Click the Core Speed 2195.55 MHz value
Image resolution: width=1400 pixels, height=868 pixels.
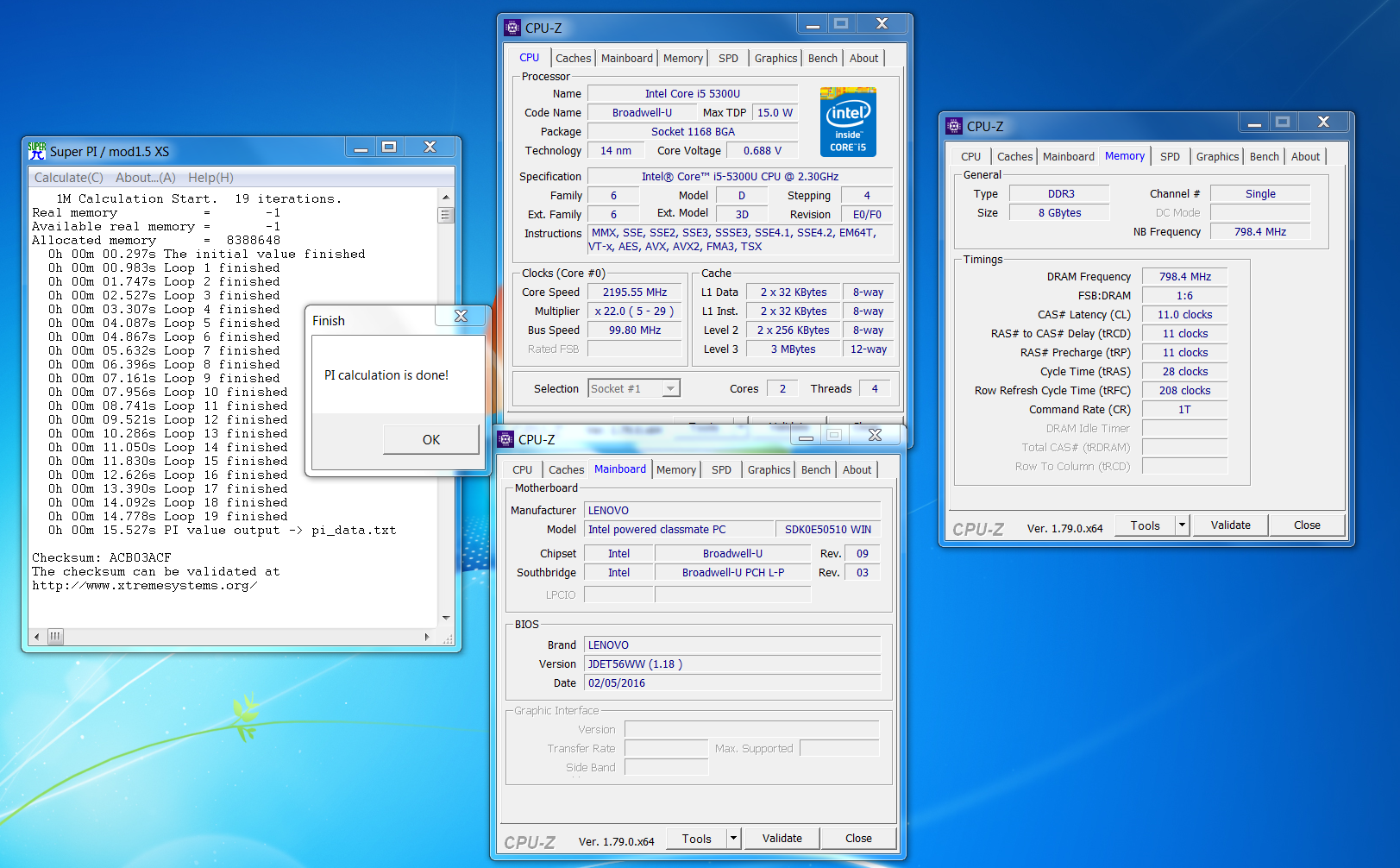tap(635, 292)
